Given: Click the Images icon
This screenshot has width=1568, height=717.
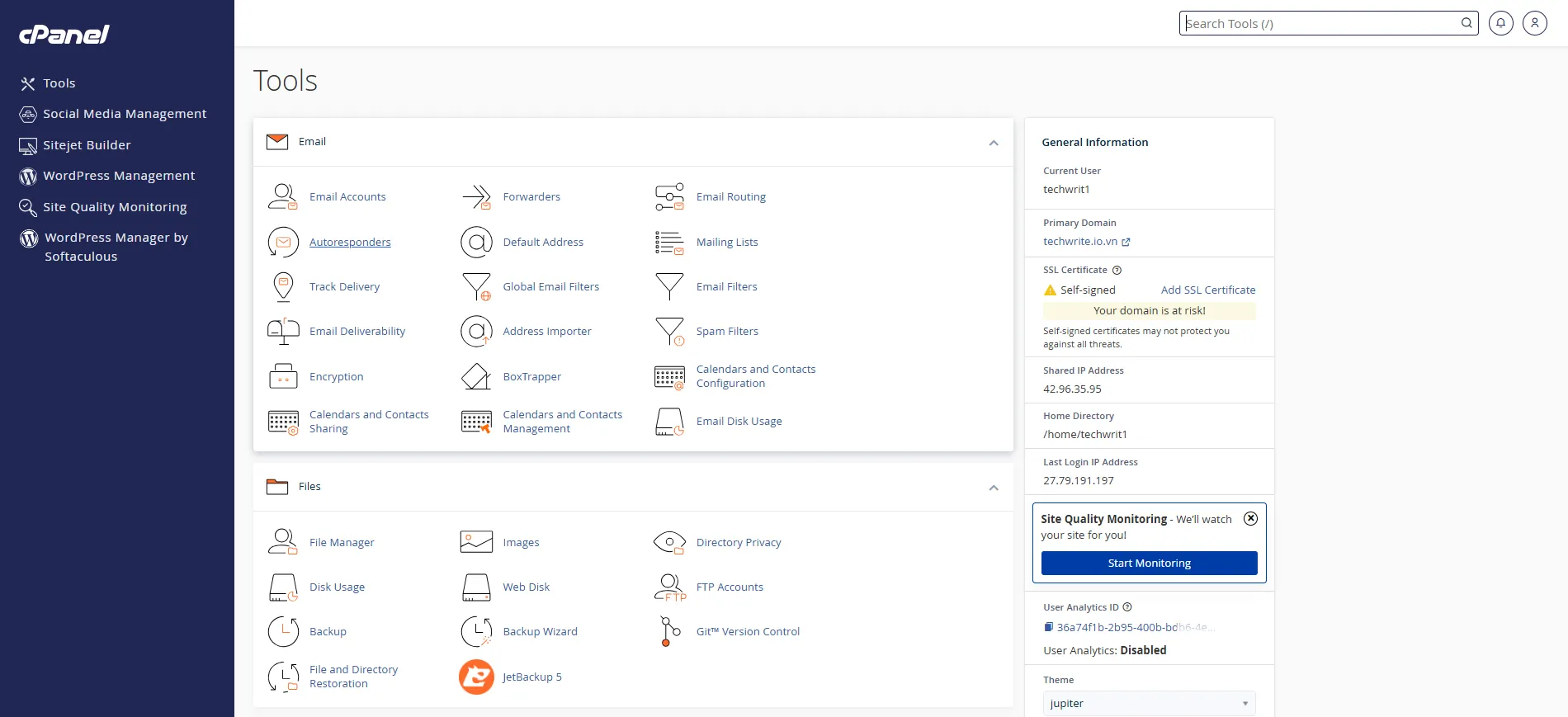Looking at the screenshot, I should coord(476,542).
